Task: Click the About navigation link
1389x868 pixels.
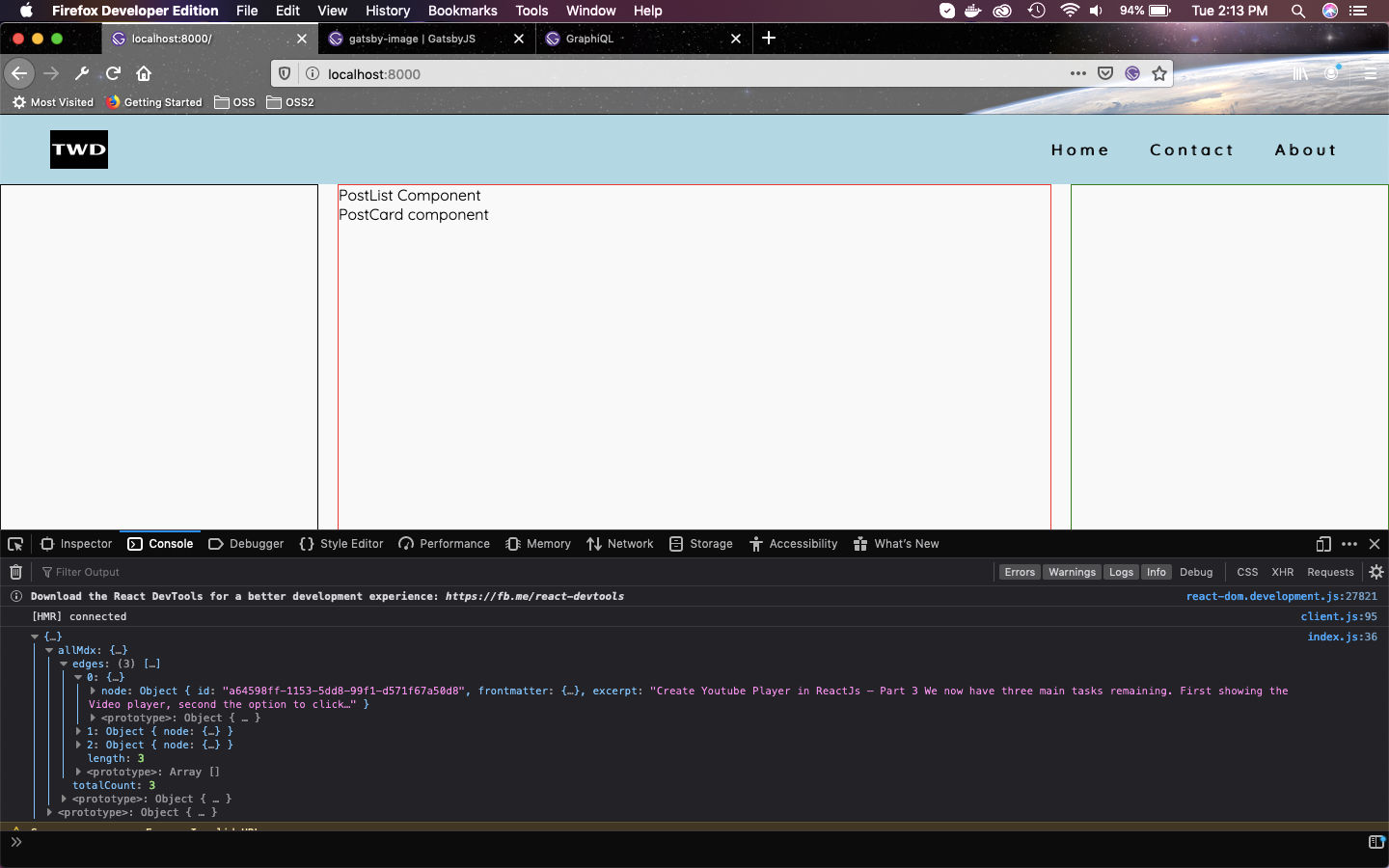Action: tap(1306, 149)
